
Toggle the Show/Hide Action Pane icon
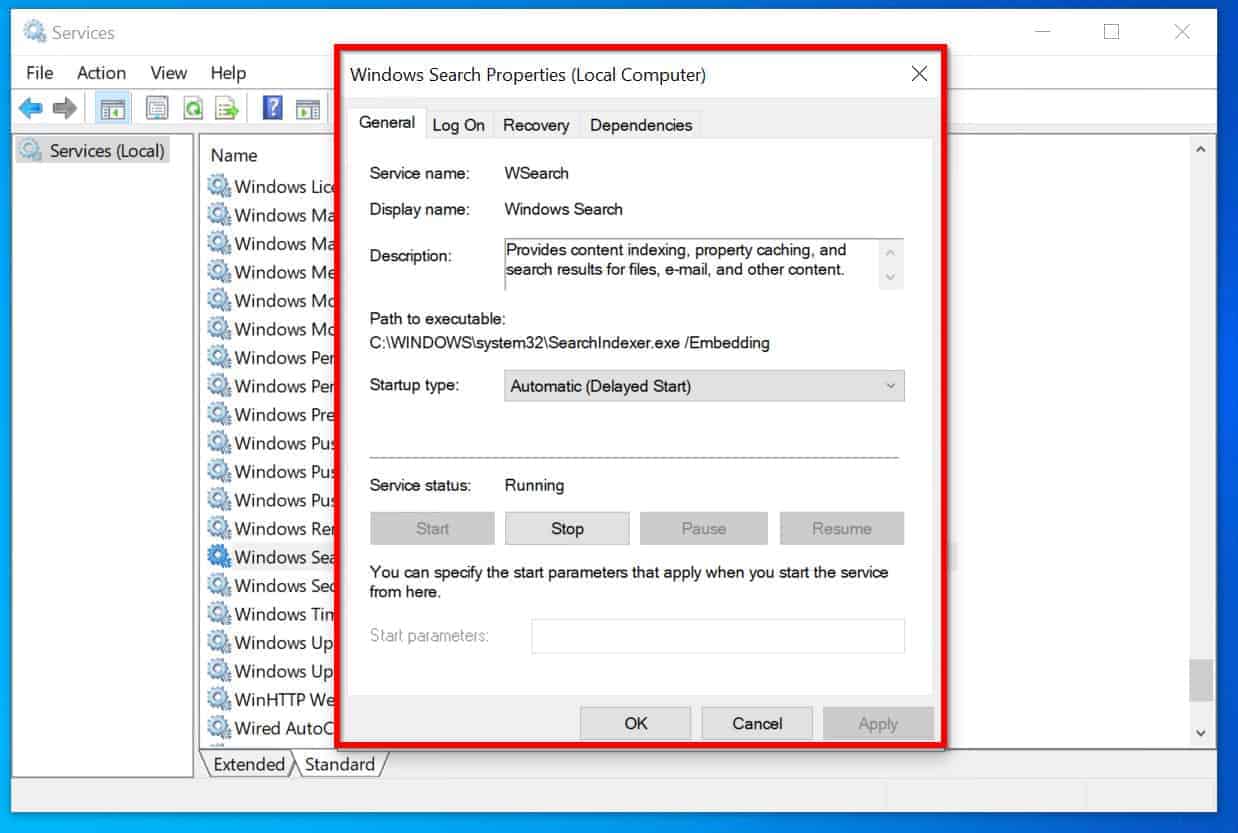308,108
